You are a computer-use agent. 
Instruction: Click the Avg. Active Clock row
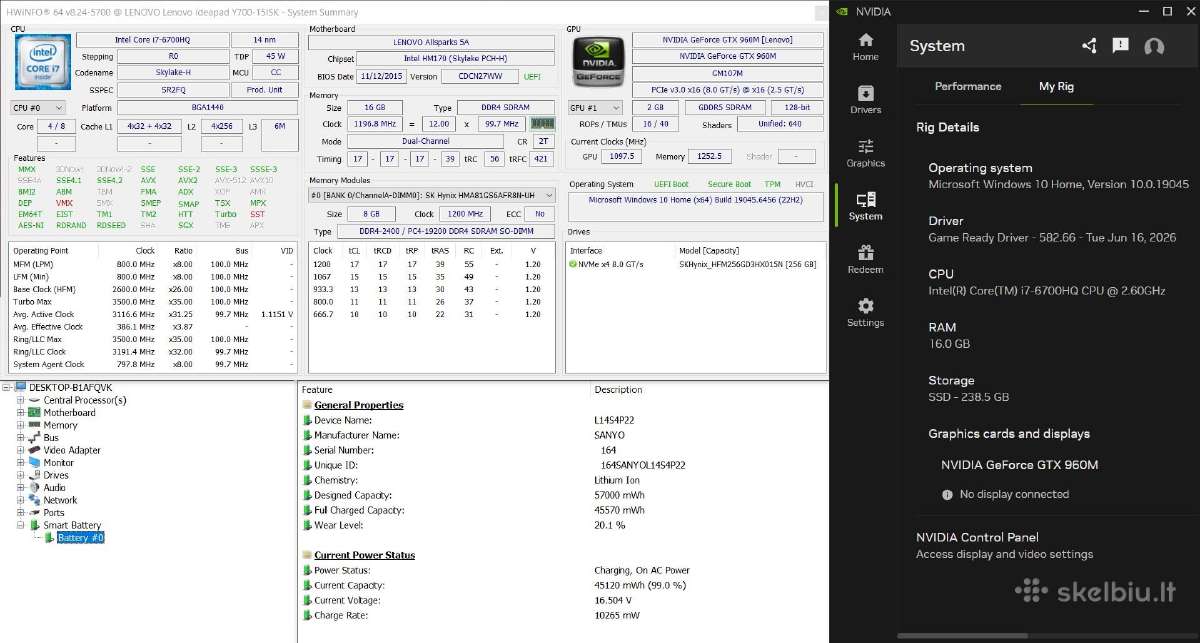[153, 314]
